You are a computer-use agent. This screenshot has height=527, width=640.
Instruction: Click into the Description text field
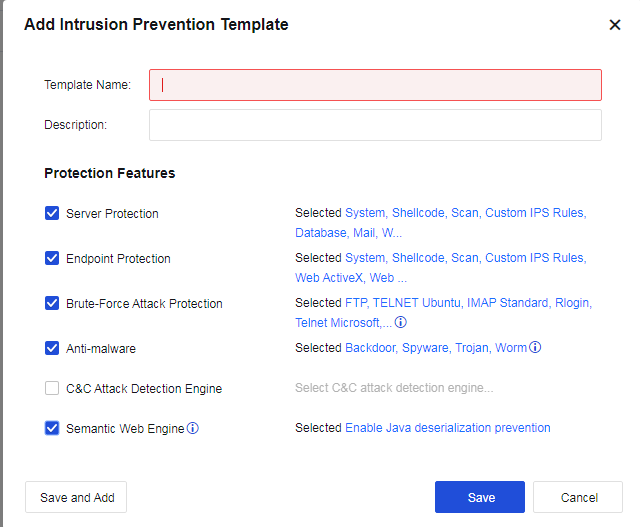coord(375,125)
